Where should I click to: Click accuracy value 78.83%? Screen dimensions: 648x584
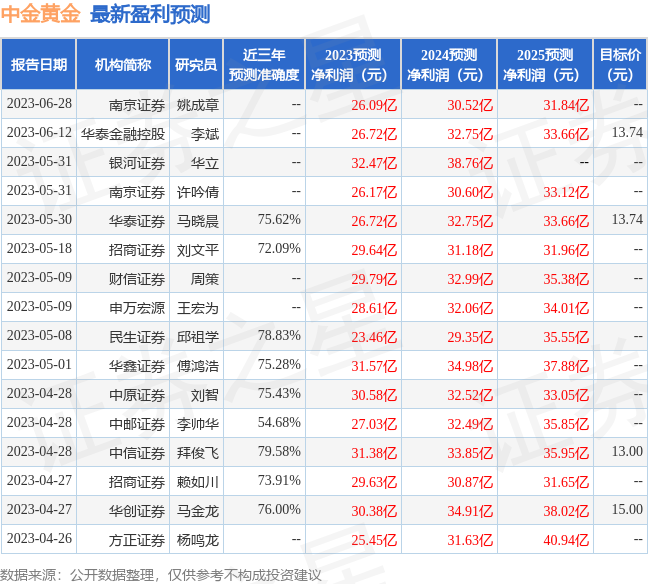(279, 336)
